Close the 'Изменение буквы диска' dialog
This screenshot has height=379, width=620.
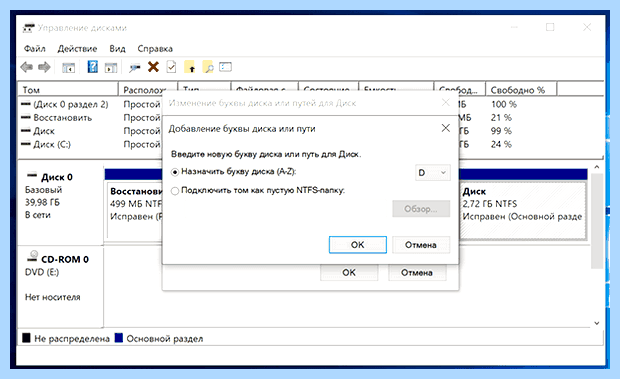coord(446,103)
